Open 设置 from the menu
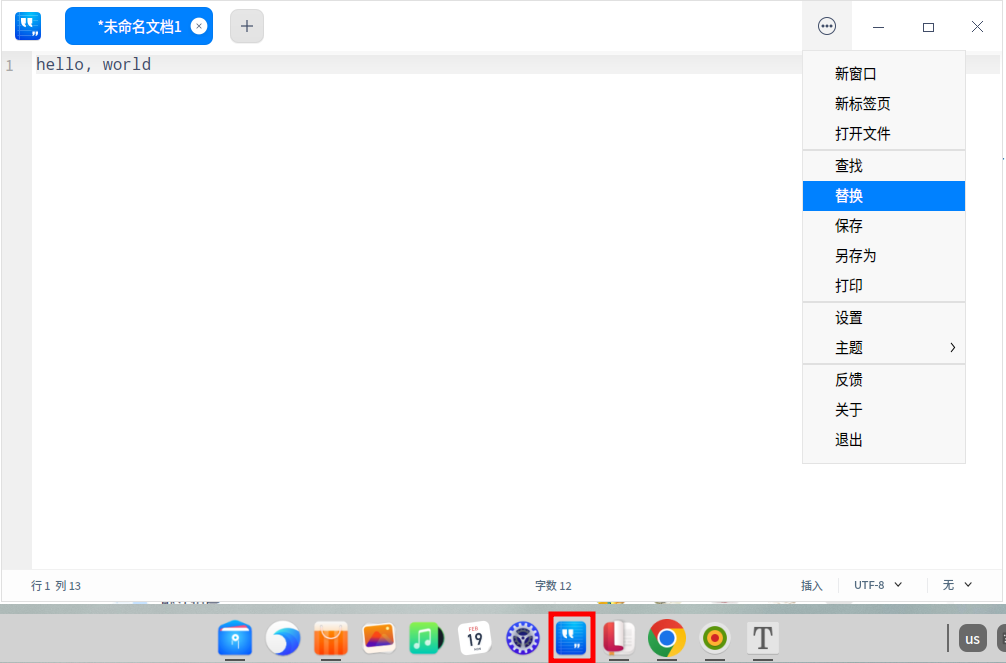The width and height of the screenshot is (1006, 663). pos(883,318)
